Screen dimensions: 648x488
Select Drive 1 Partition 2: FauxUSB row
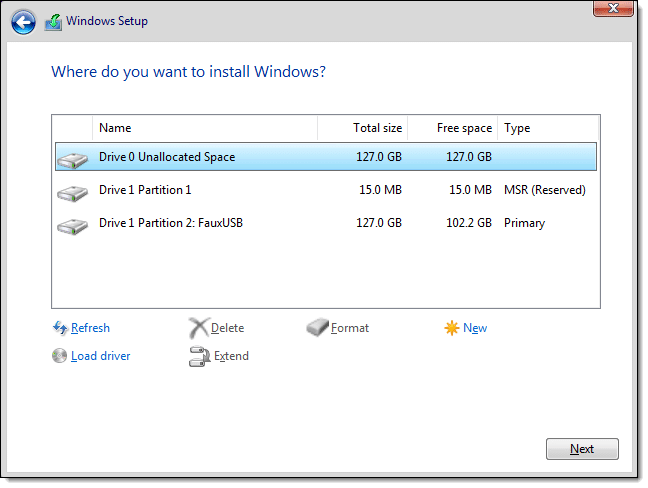tap(326, 223)
